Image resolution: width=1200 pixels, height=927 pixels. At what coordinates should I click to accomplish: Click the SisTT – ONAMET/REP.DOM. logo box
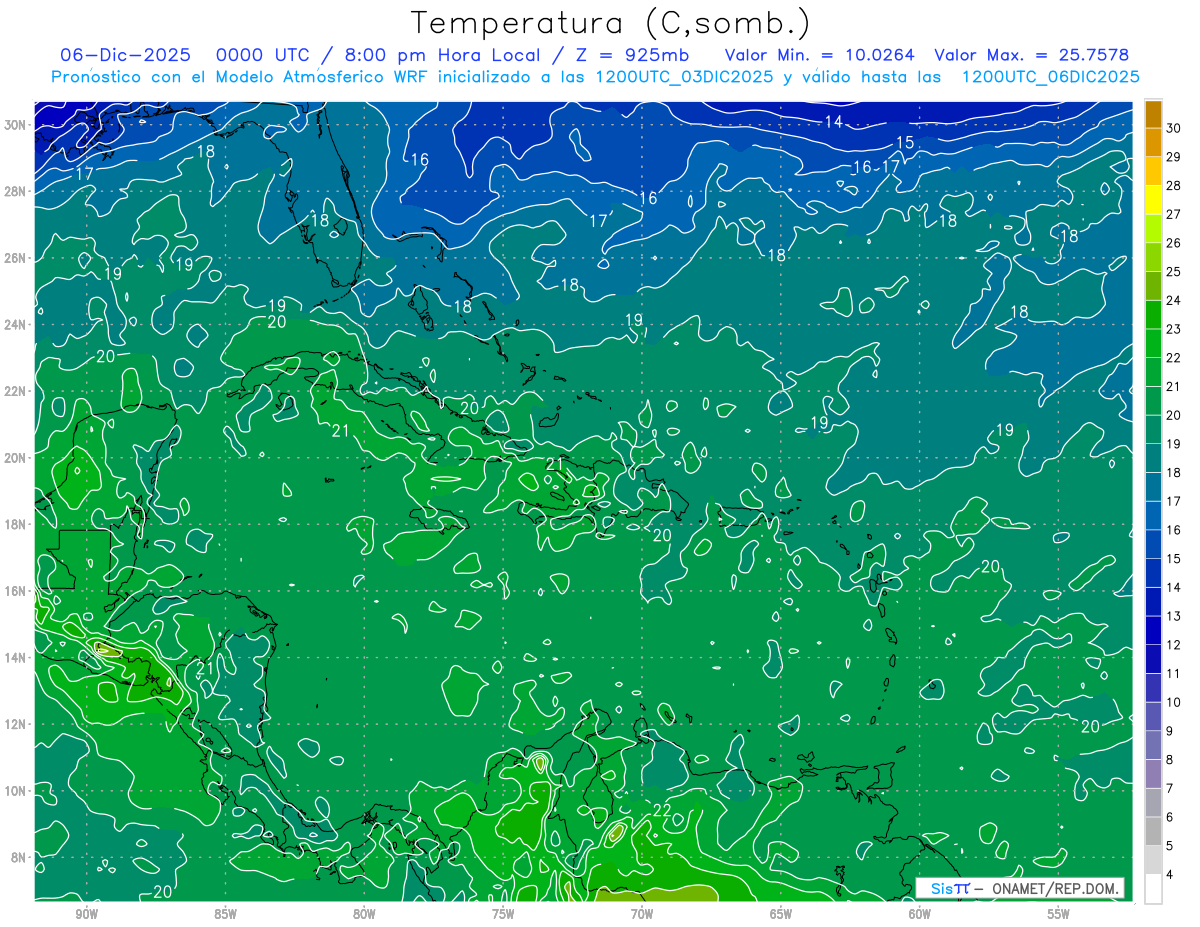(x=1020, y=888)
